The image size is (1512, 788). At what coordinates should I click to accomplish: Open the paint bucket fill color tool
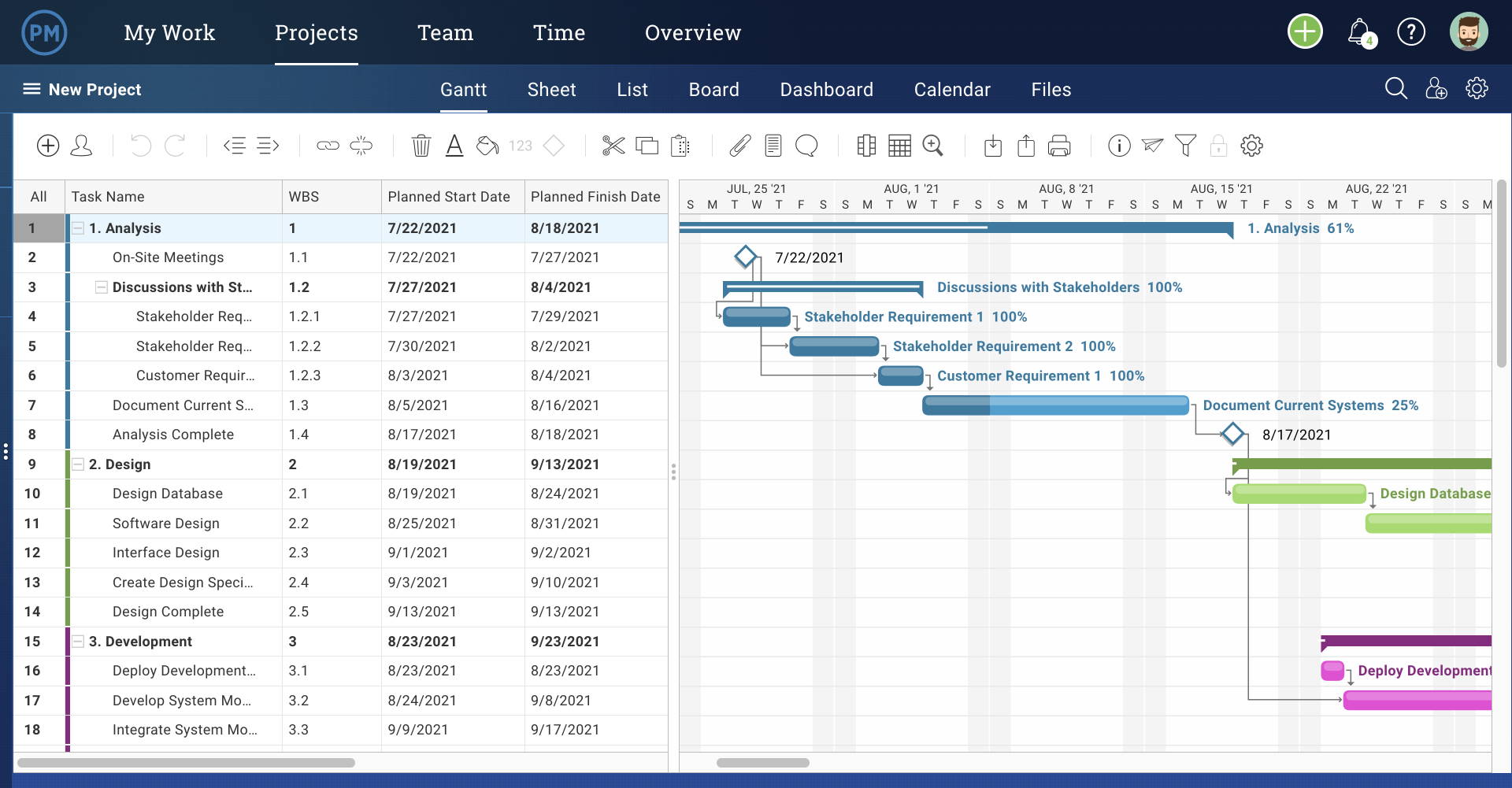click(486, 145)
